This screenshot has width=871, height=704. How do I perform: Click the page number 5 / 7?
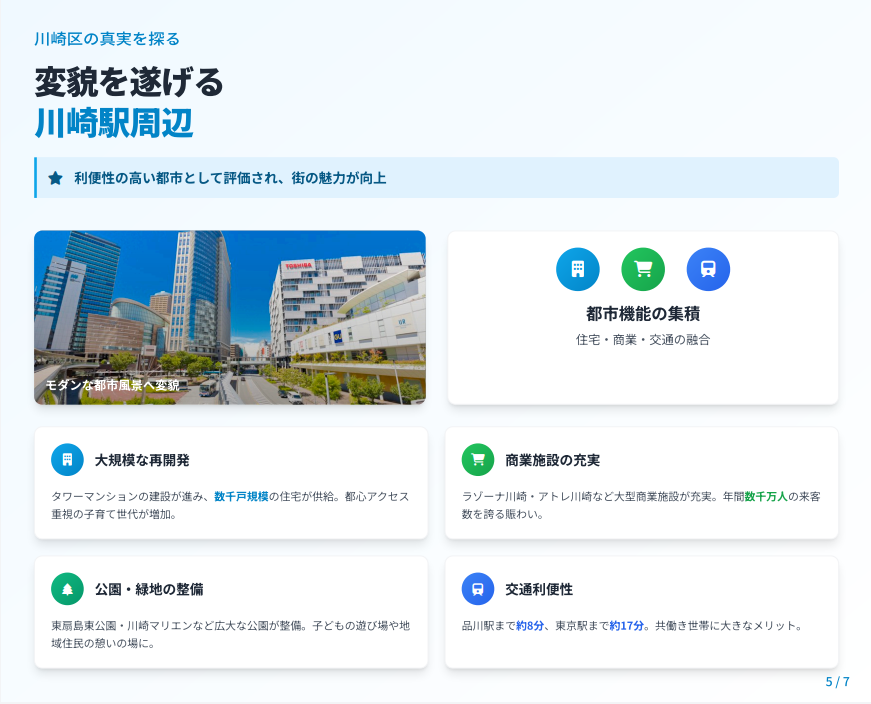(838, 682)
